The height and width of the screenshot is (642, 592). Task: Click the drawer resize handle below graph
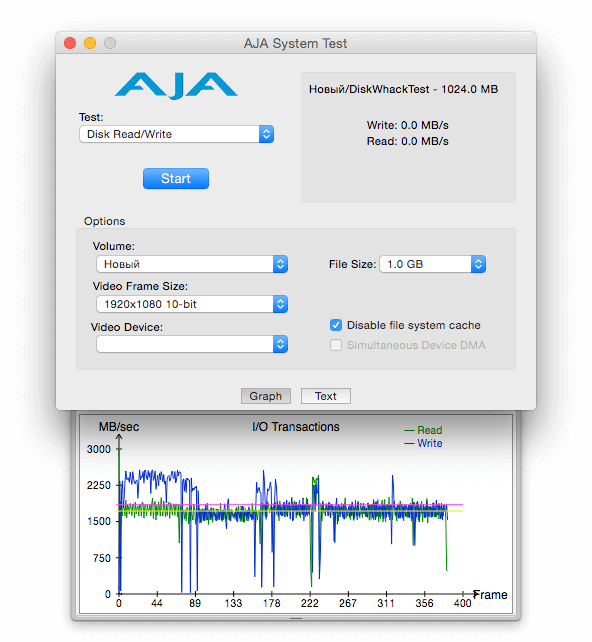click(296, 618)
